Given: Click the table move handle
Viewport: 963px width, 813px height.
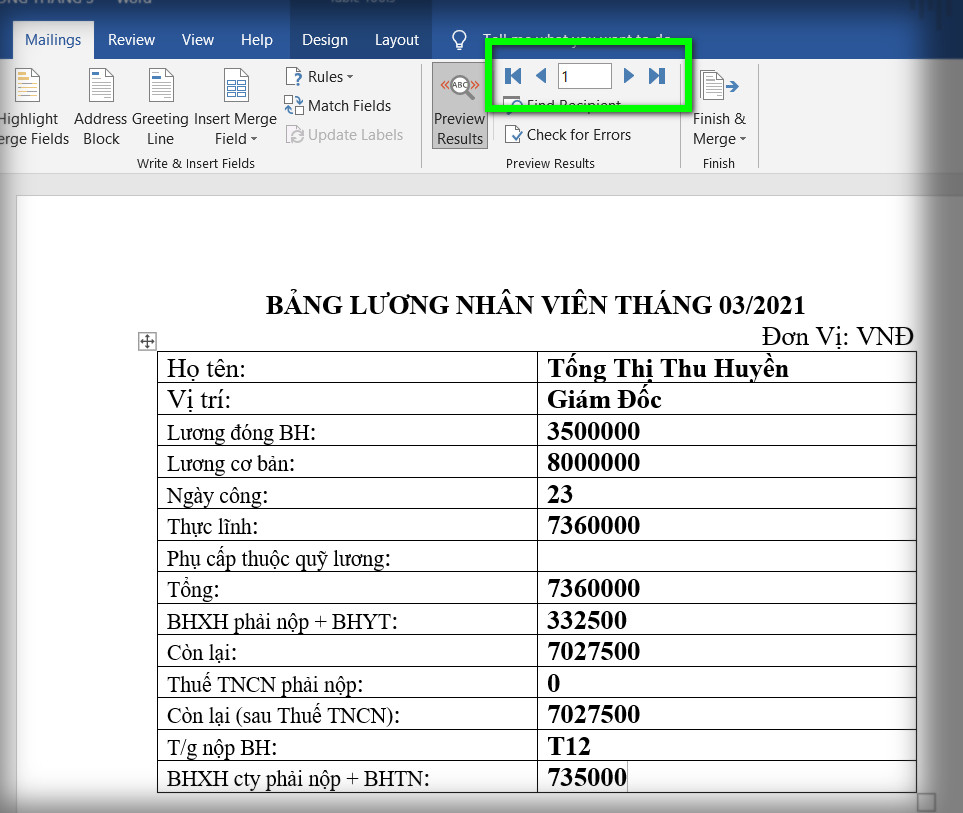Looking at the screenshot, I should [146, 342].
